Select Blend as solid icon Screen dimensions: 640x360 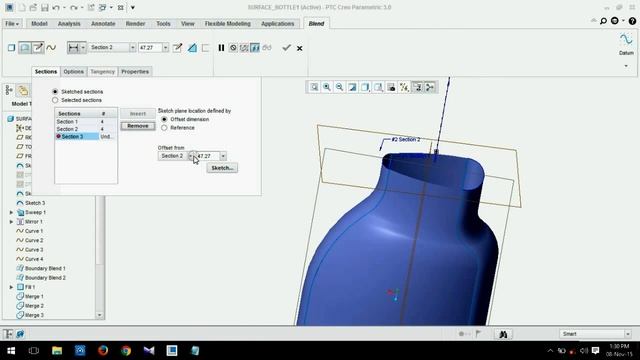click(11, 48)
